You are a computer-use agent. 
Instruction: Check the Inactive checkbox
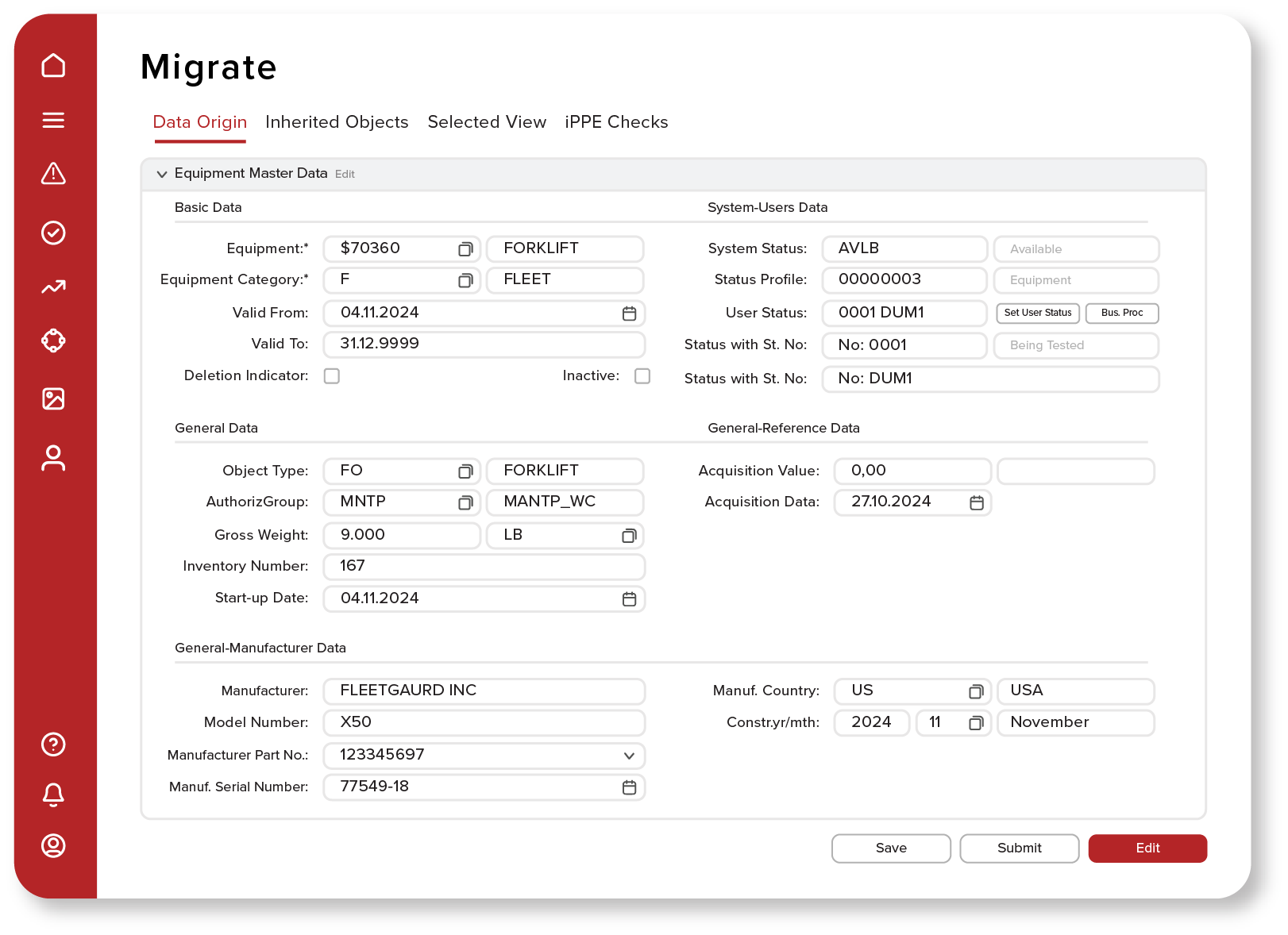pos(642,375)
